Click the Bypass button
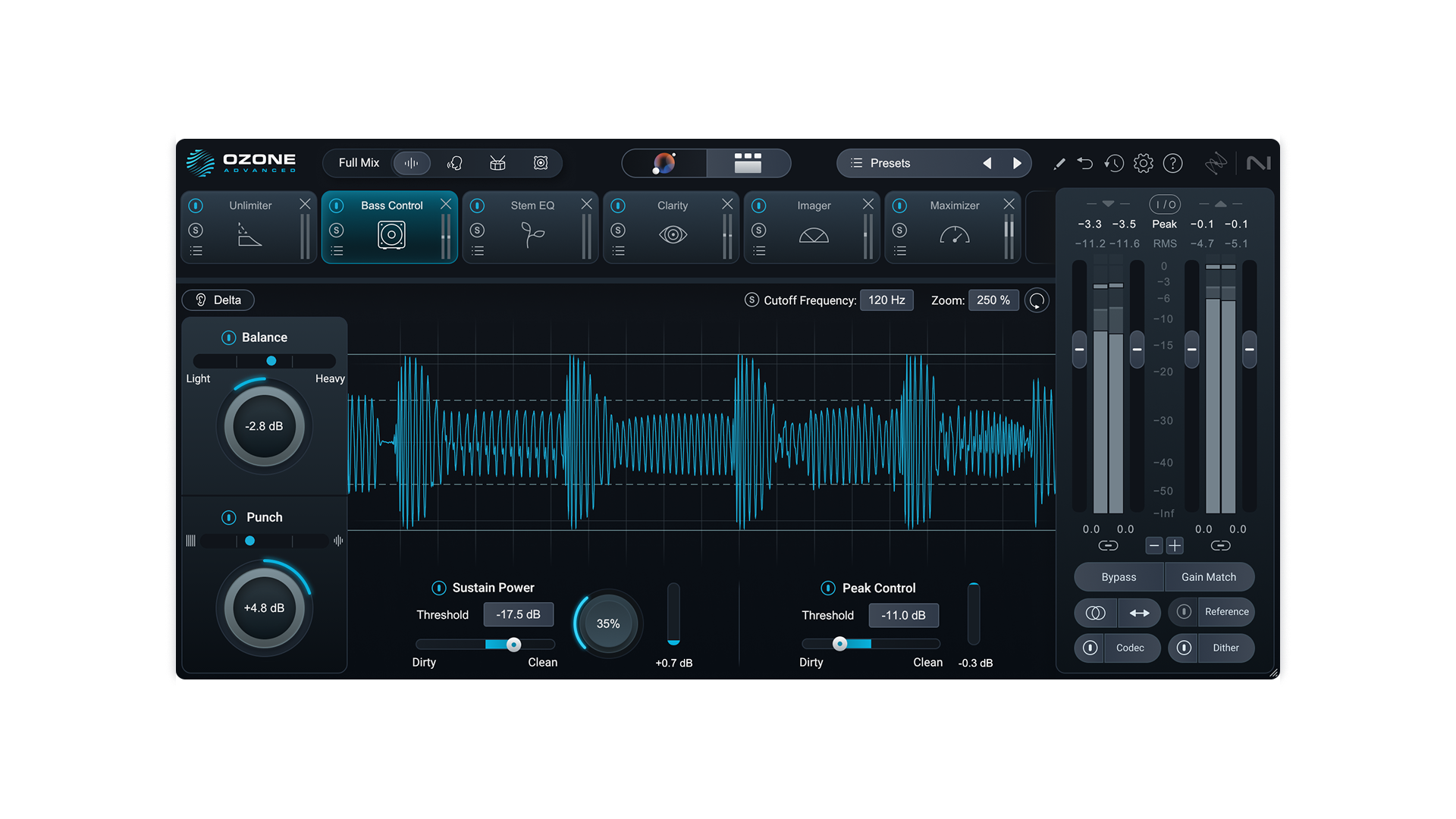This screenshot has height=819, width=1456. coord(1118,577)
